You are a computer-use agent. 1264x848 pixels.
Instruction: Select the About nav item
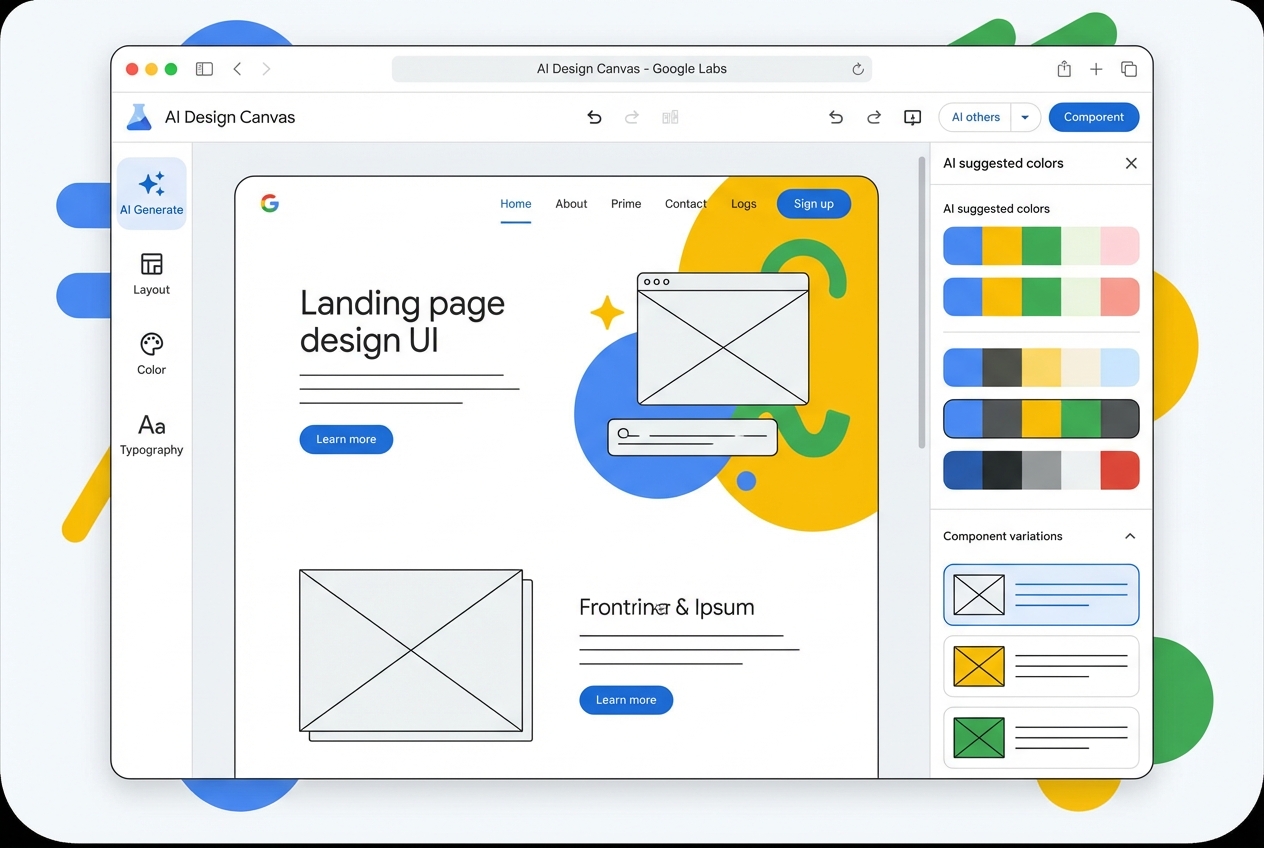point(571,204)
